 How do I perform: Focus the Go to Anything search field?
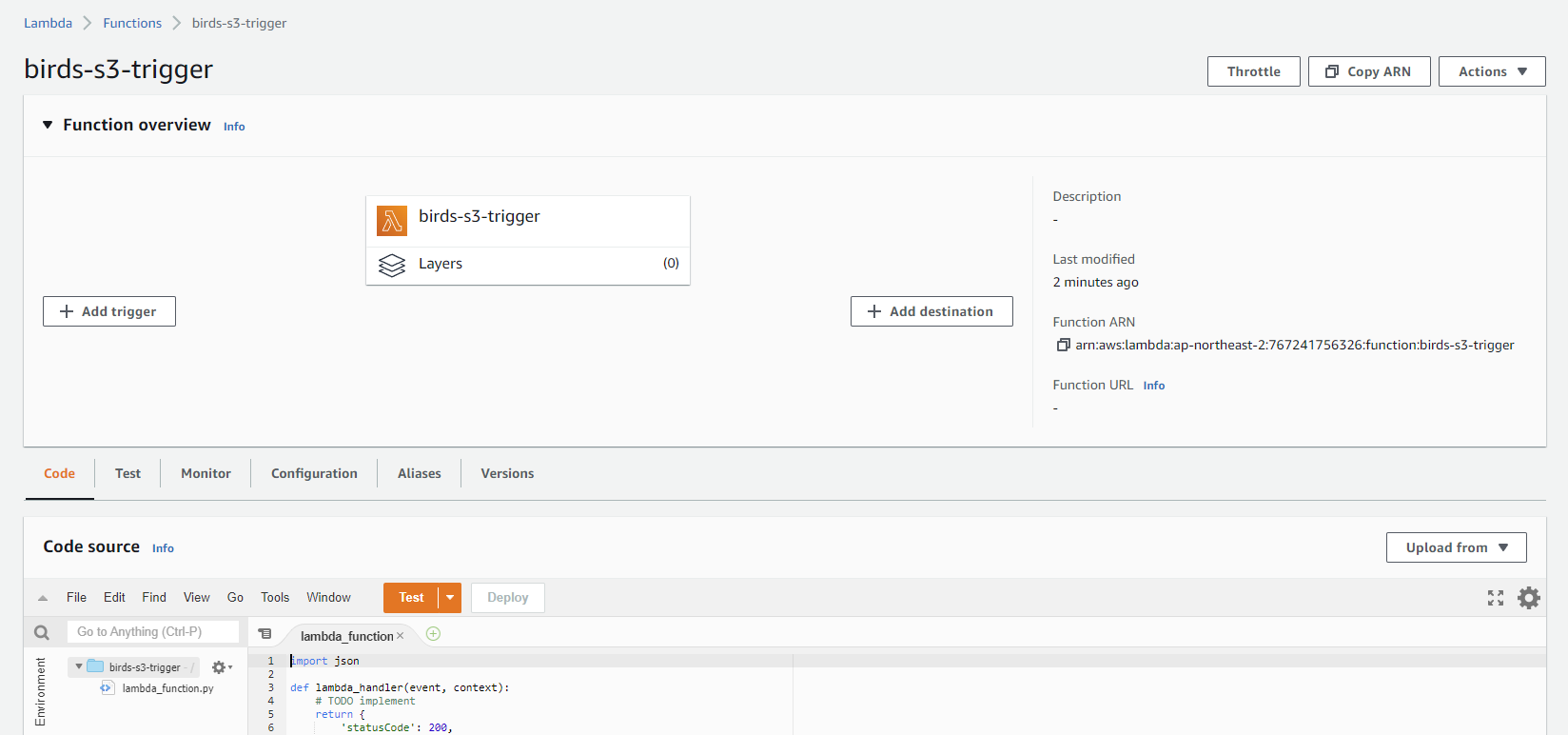tap(153, 632)
